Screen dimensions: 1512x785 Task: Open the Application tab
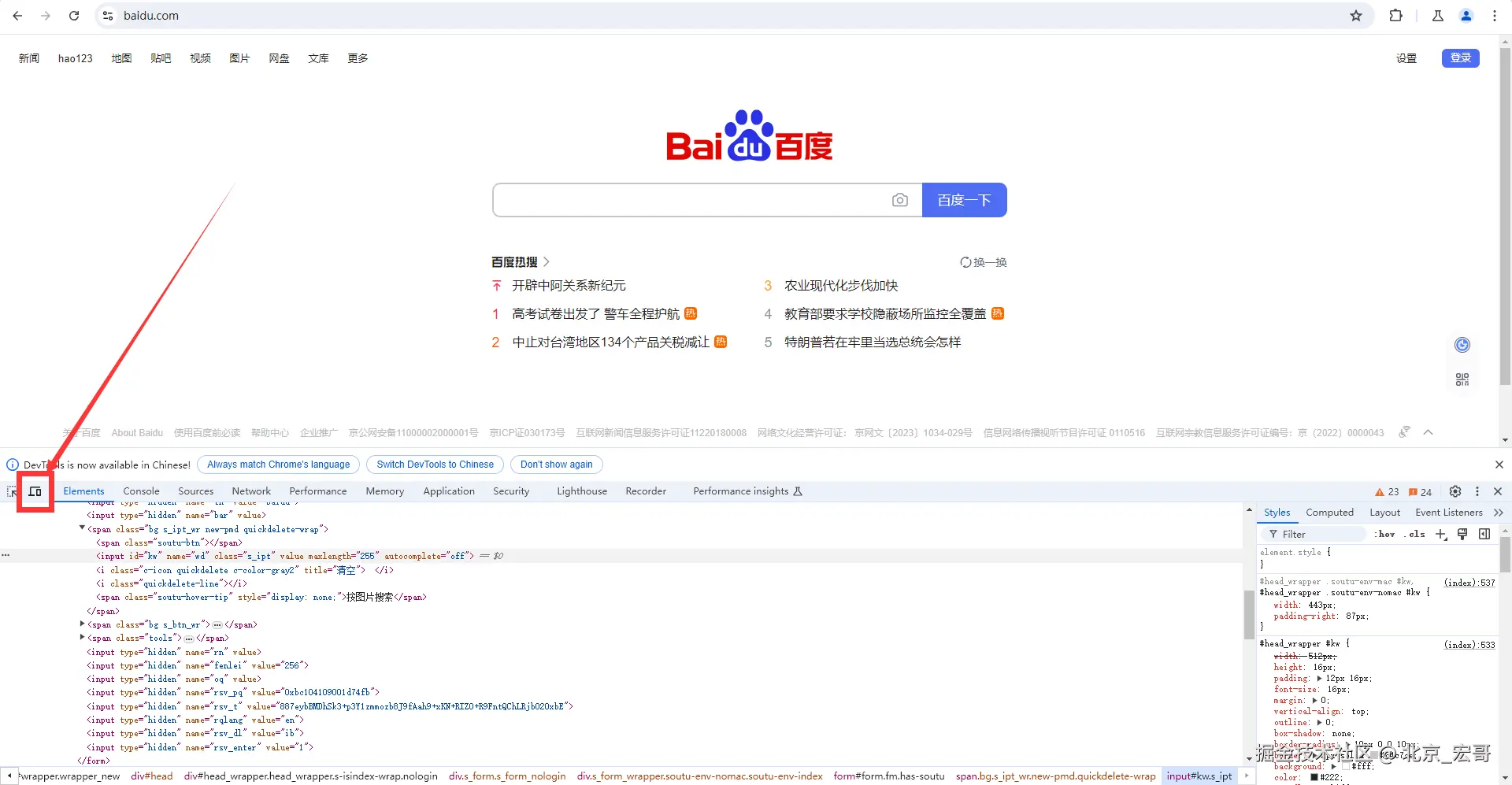pyautogui.click(x=449, y=491)
